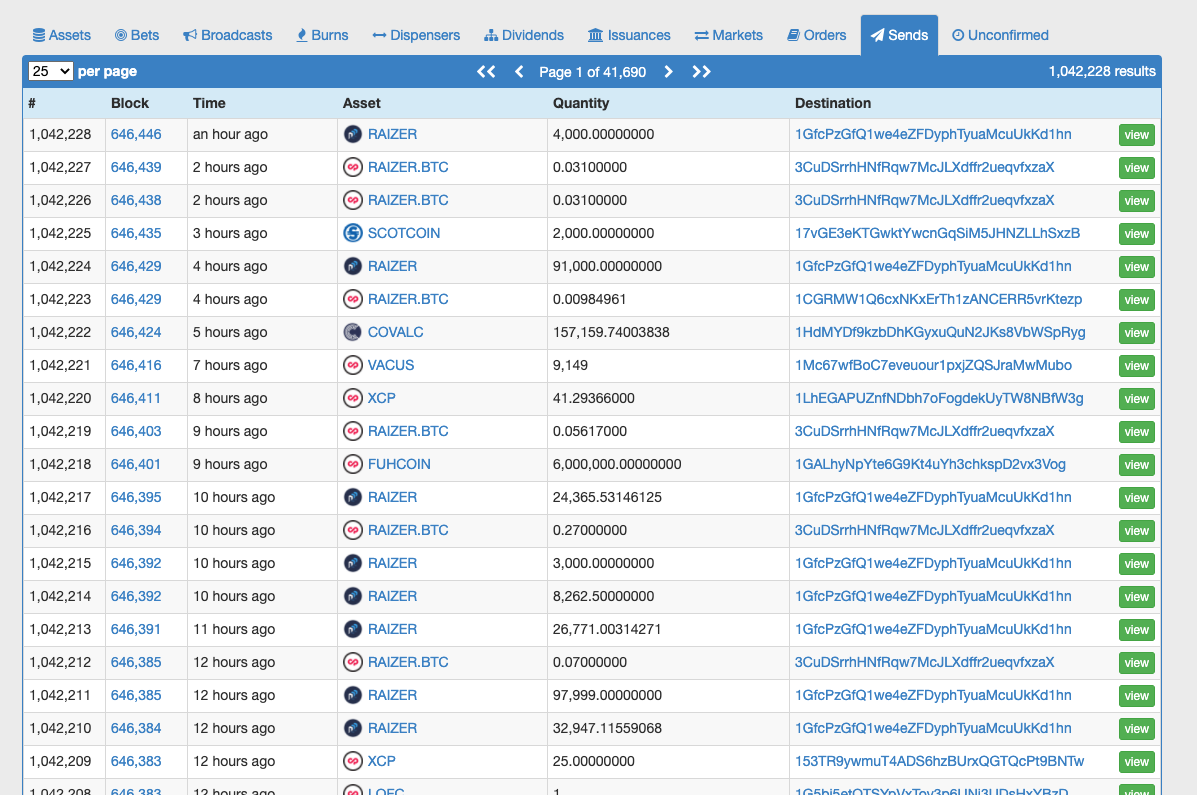Click quantity 157,159.74003838
The width and height of the screenshot is (1197, 795).
[x=611, y=332]
